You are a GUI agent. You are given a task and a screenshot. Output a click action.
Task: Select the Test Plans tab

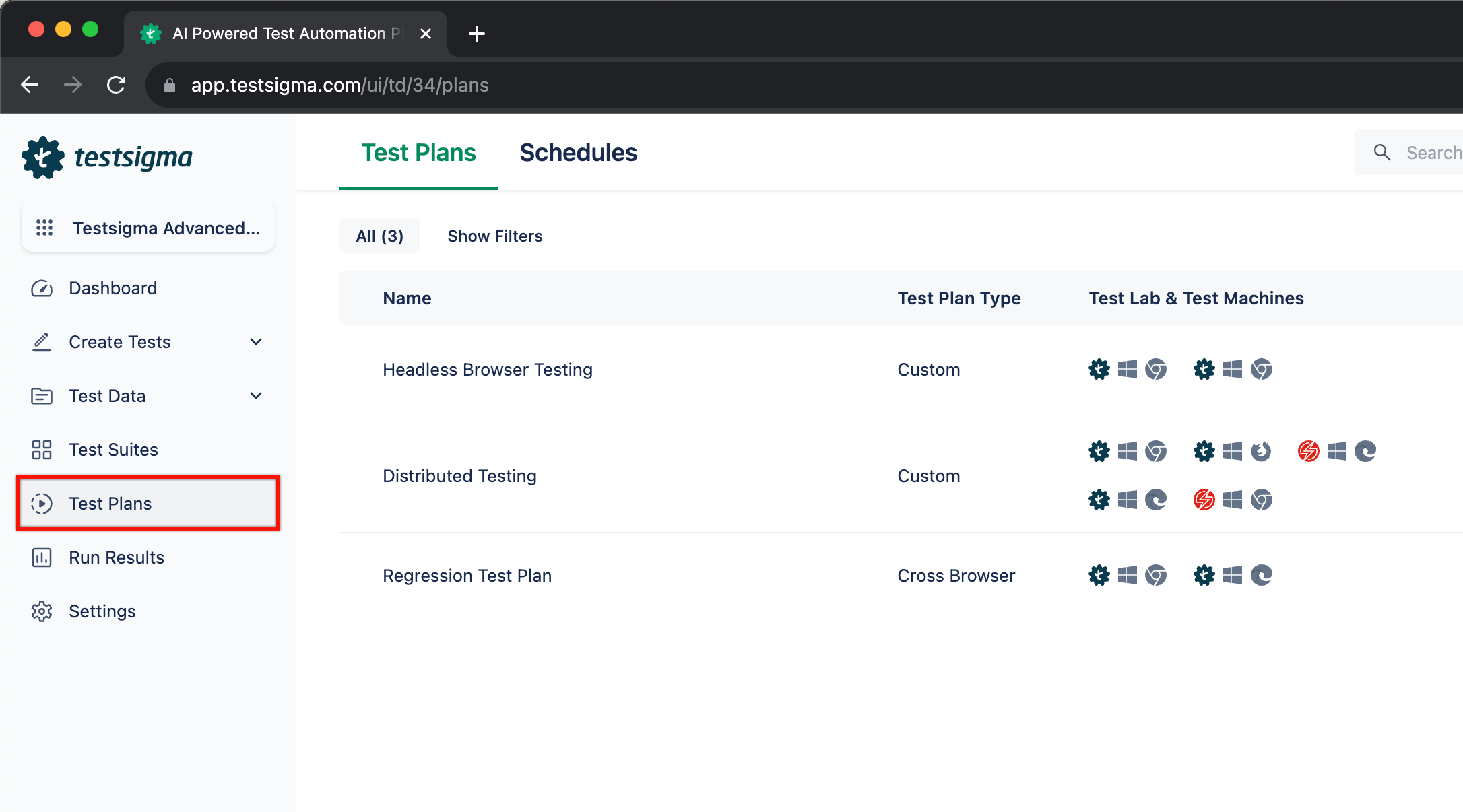click(417, 152)
